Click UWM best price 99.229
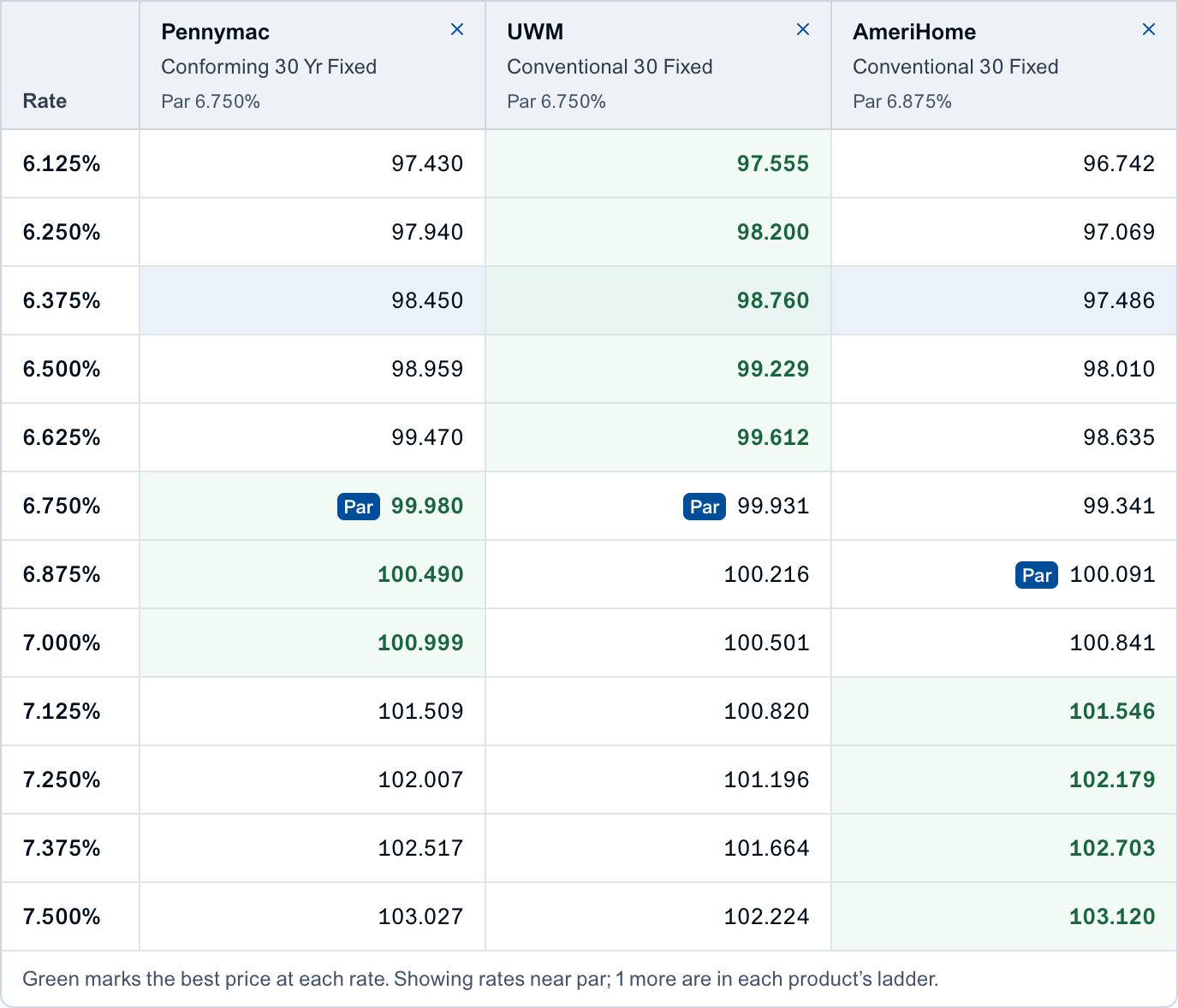This screenshot has height=1008, width=1178. pyautogui.click(x=773, y=369)
